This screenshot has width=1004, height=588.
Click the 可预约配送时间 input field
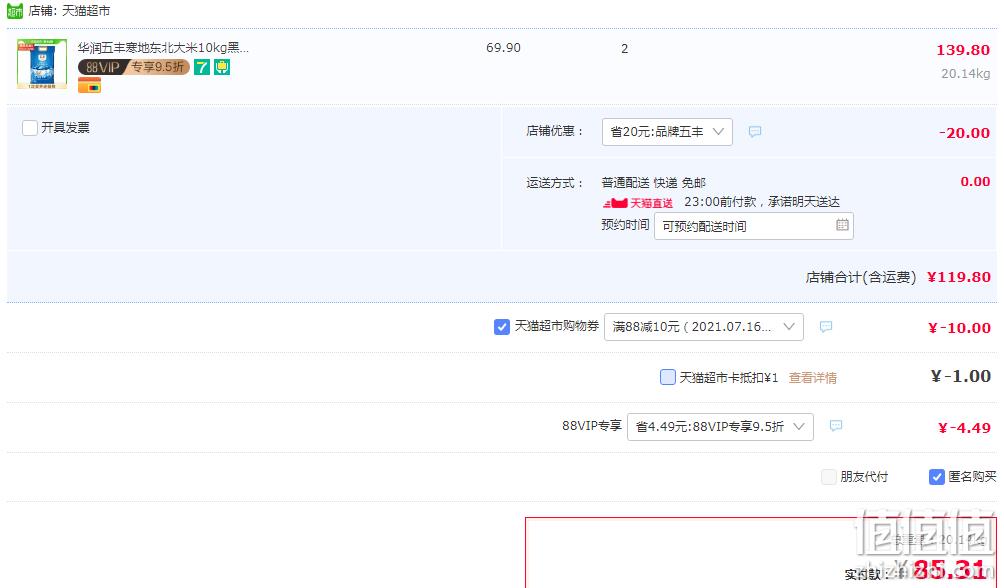754,226
